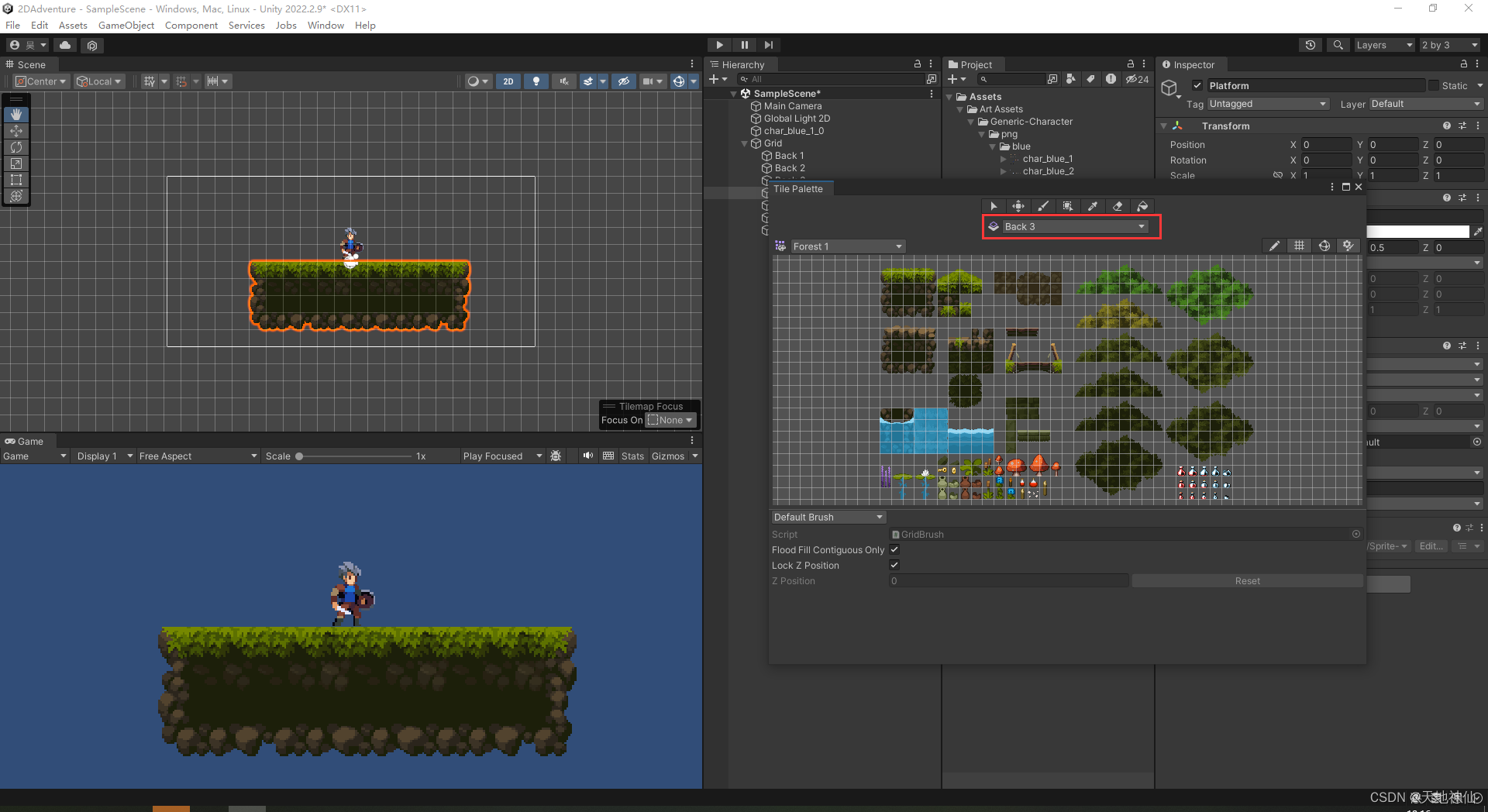Image resolution: width=1488 pixels, height=812 pixels.
Task: Select the Hand view tool in Scene
Action: pyautogui.click(x=16, y=115)
